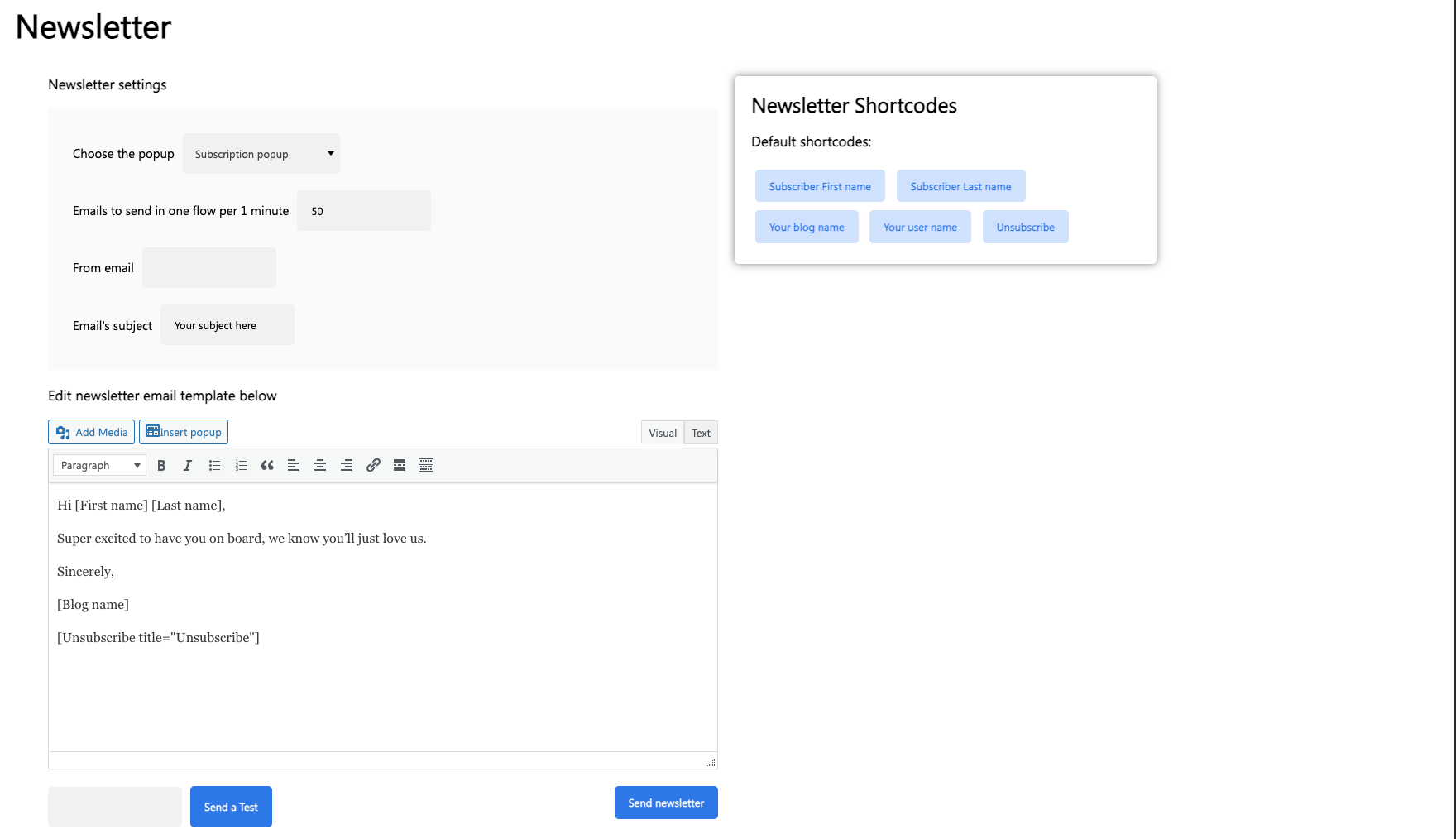Insert a bulleted list
The image size is (1456, 839).
coord(214,466)
